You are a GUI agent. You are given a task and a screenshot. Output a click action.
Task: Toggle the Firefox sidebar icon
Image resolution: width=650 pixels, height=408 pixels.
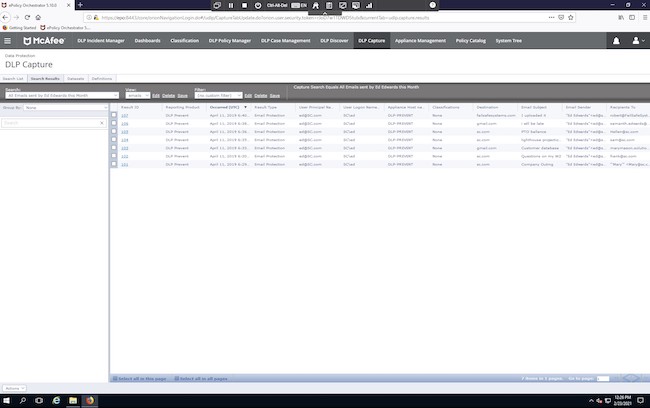click(x=632, y=17)
